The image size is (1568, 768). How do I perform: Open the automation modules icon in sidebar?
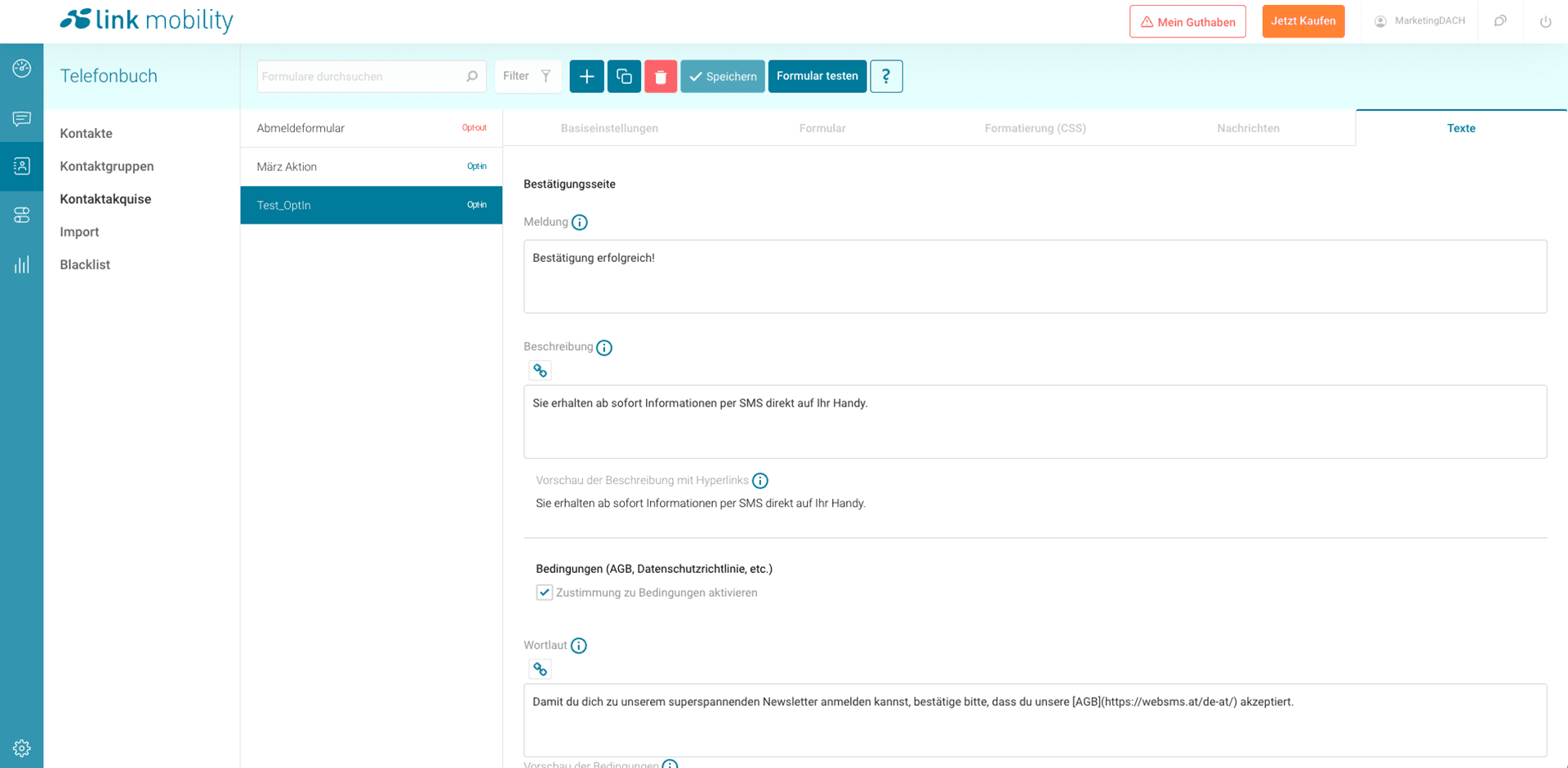(x=22, y=215)
